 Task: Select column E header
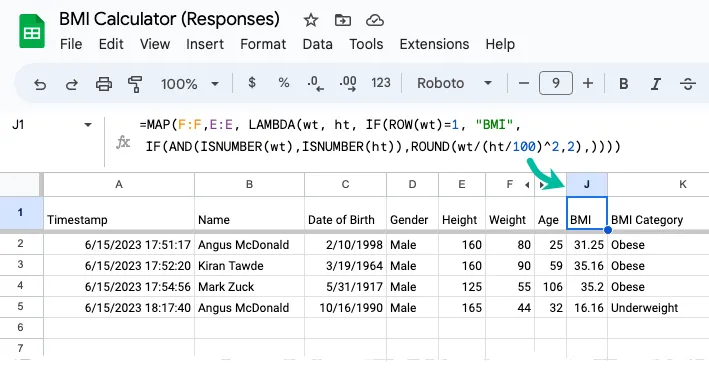click(462, 185)
